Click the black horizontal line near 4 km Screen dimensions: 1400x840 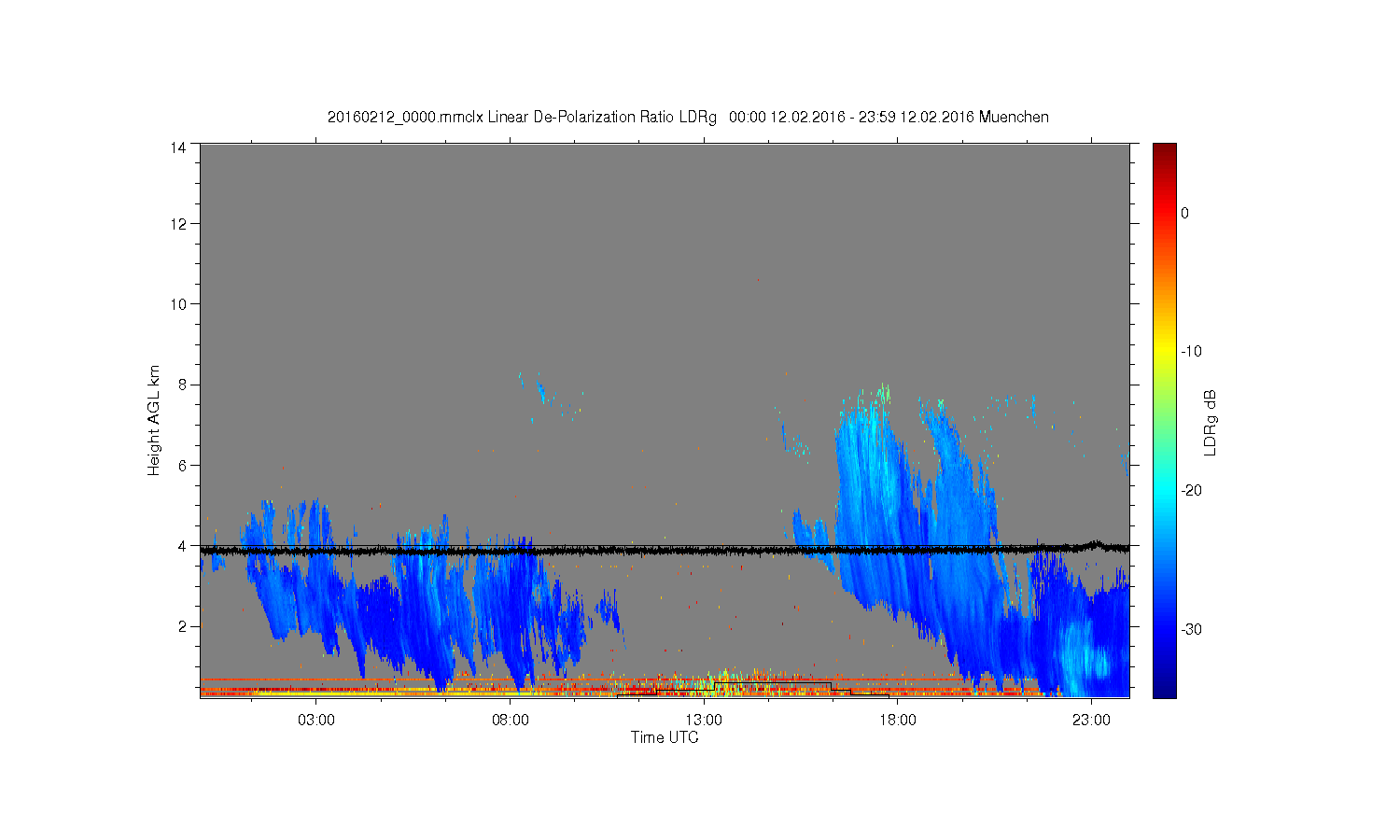[x=665, y=551]
